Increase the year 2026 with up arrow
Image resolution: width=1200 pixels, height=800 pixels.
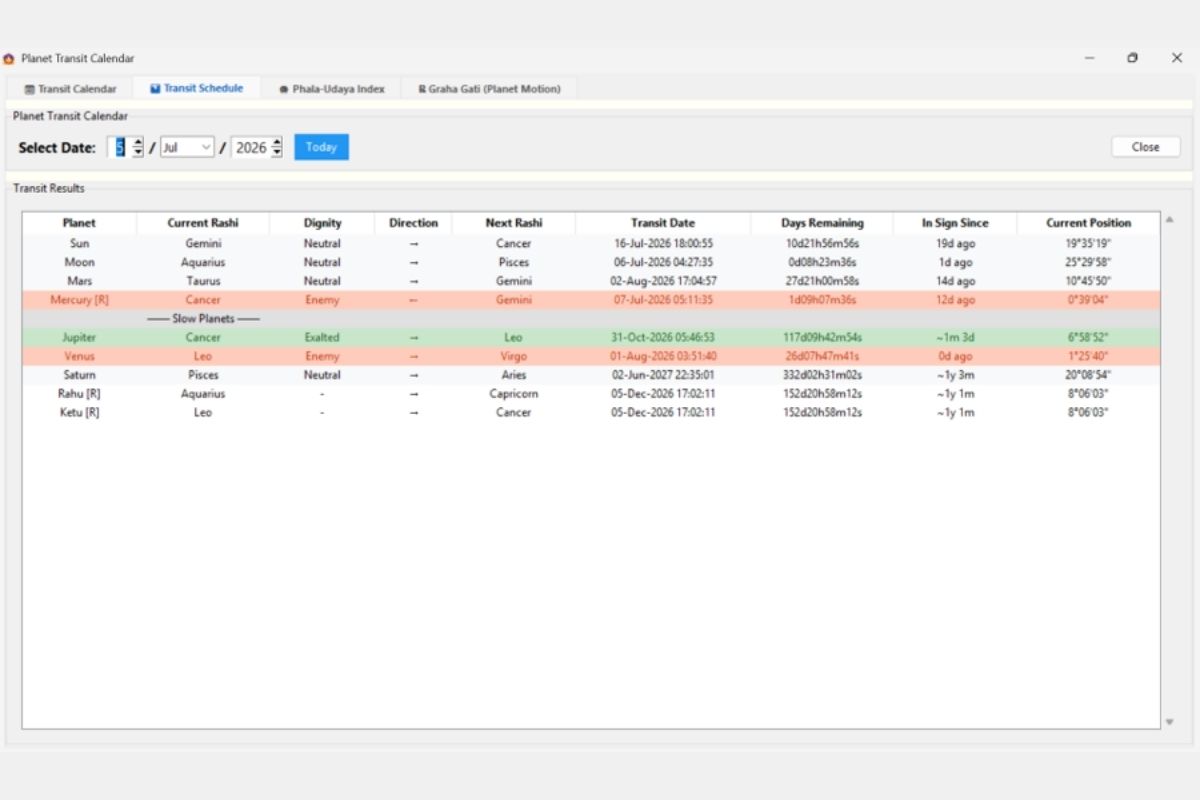(x=276, y=142)
